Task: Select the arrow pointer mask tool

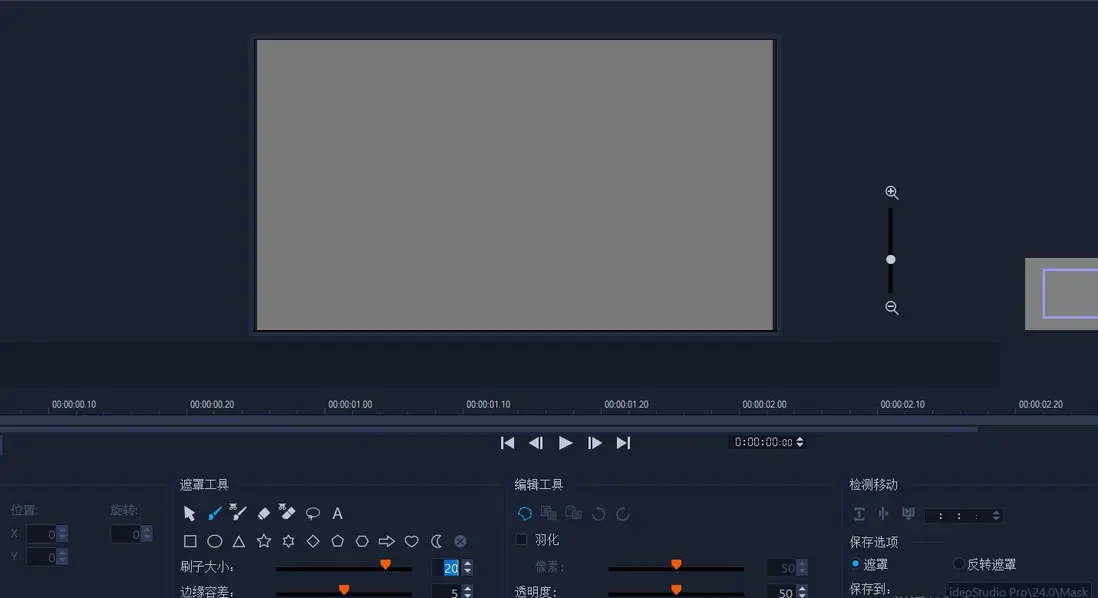Action: (x=190, y=513)
